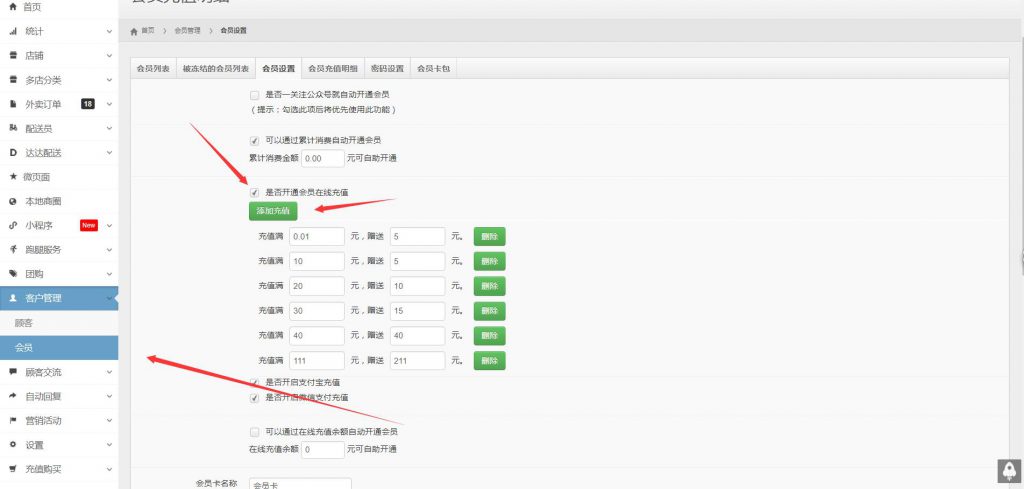The height and width of the screenshot is (489, 1024).
Task: Click the 跑腿服务 icon
Action: pyautogui.click(x=12, y=249)
